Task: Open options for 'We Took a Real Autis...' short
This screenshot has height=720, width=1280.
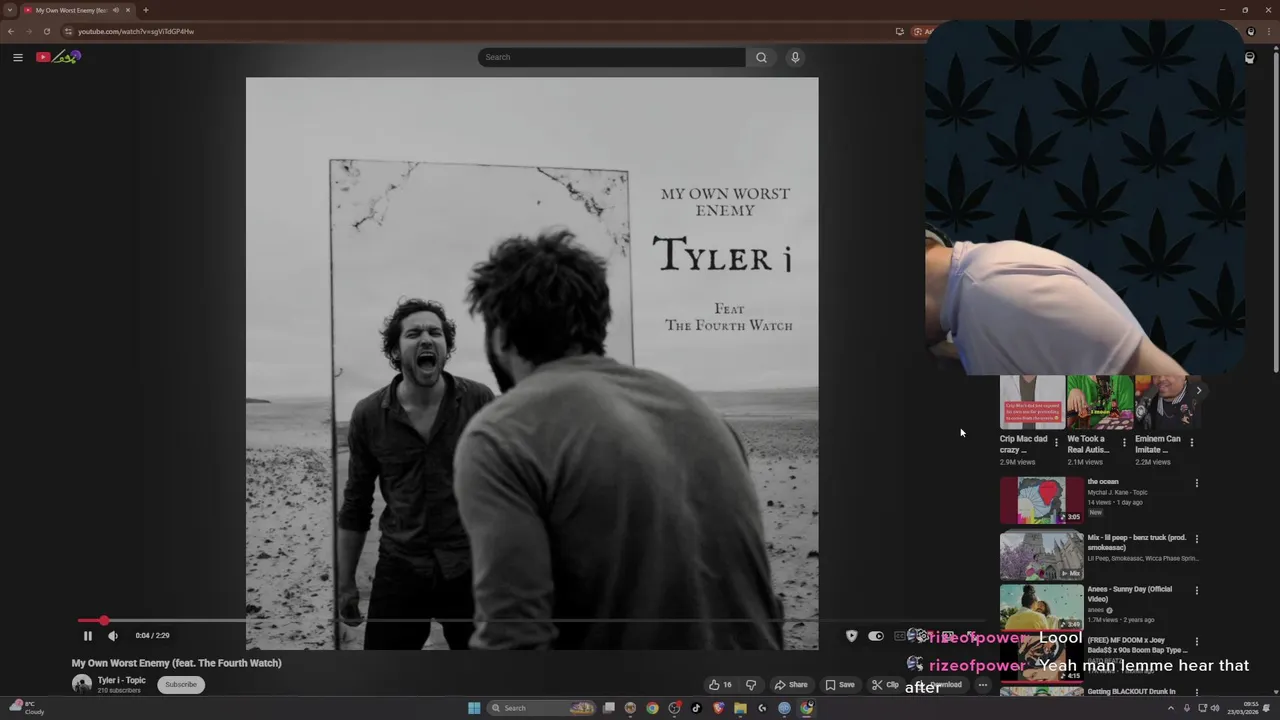Action: 1124,442
